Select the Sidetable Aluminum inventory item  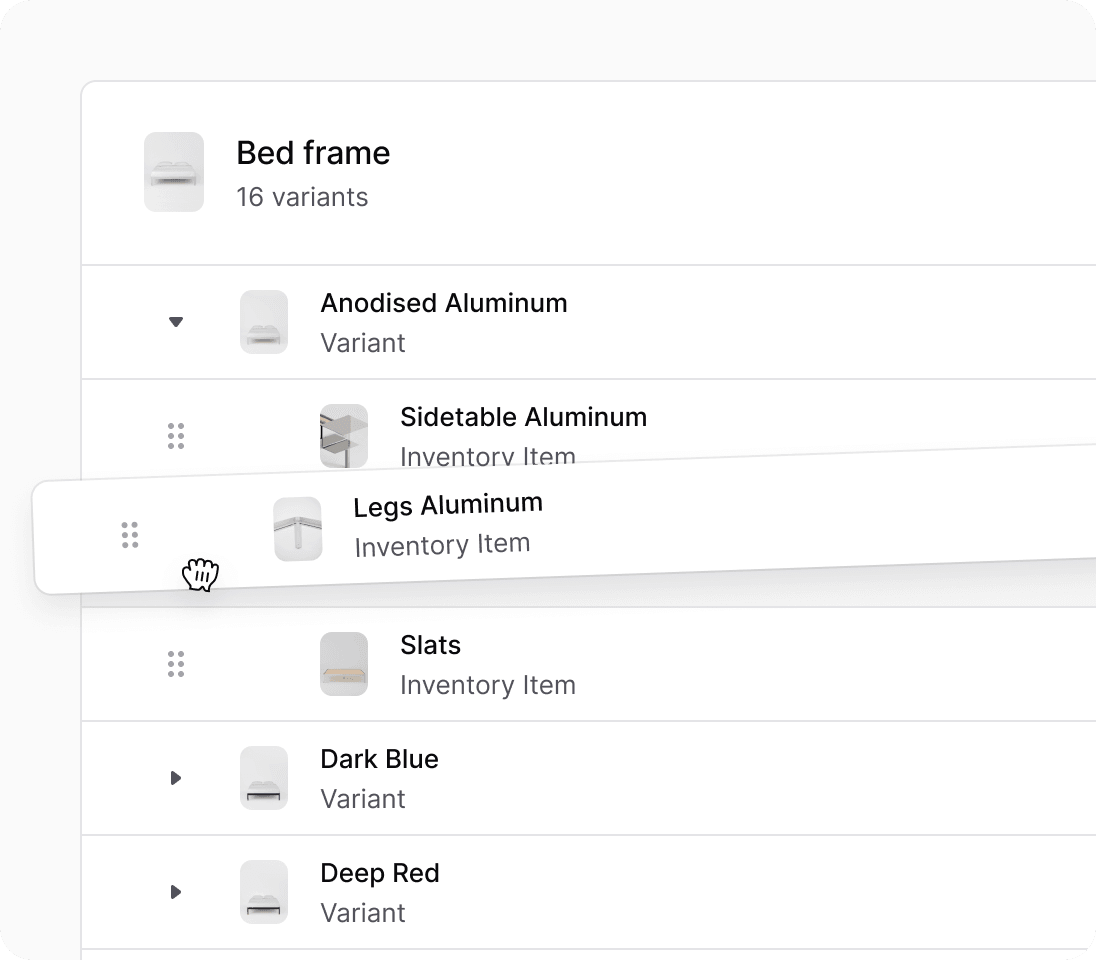(x=524, y=417)
